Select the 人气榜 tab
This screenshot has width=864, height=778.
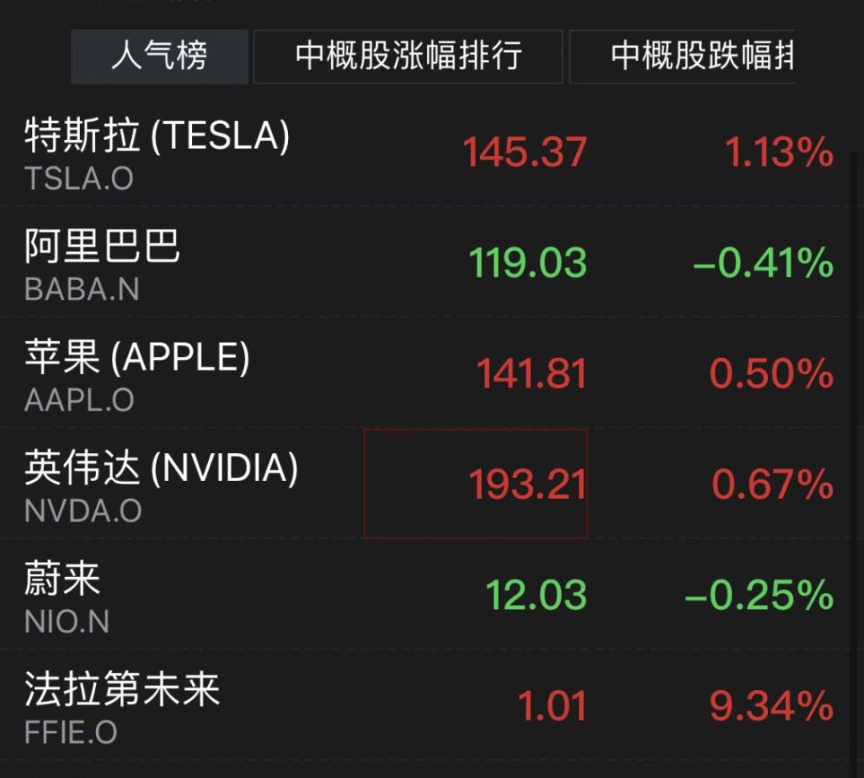click(159, 56)
